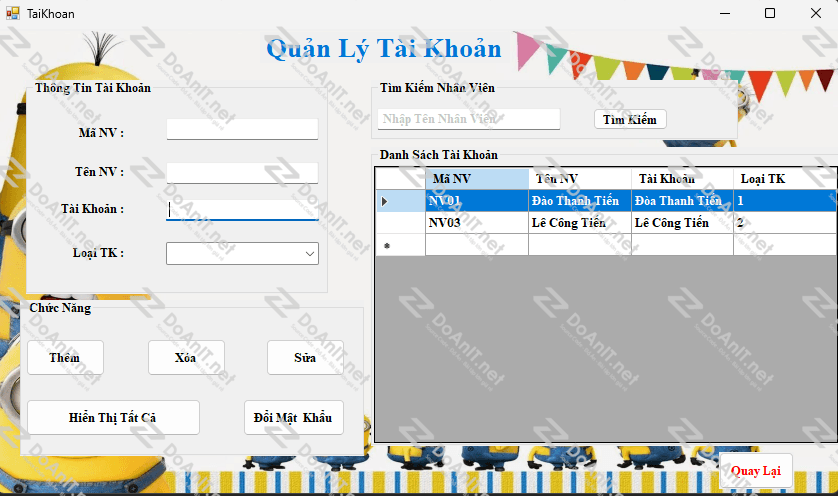The height and width of the screenshot is (496, 838).
Task: Focus the Tài Khoản text field
Action: (242, 210)
